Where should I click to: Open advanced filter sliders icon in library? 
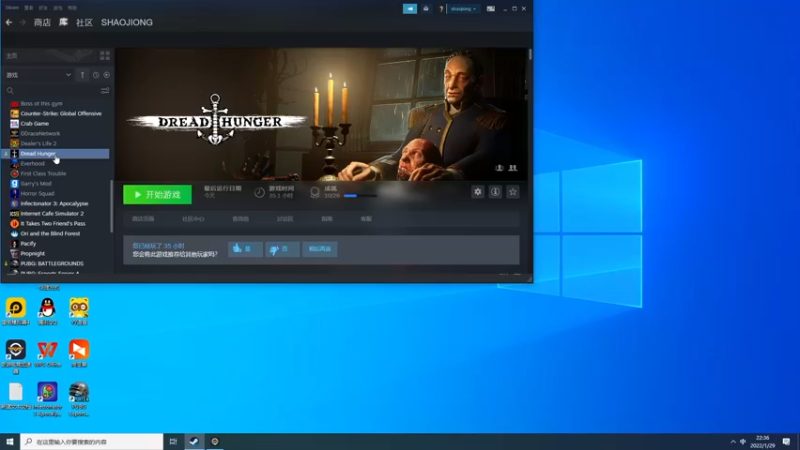click(105, 91)
